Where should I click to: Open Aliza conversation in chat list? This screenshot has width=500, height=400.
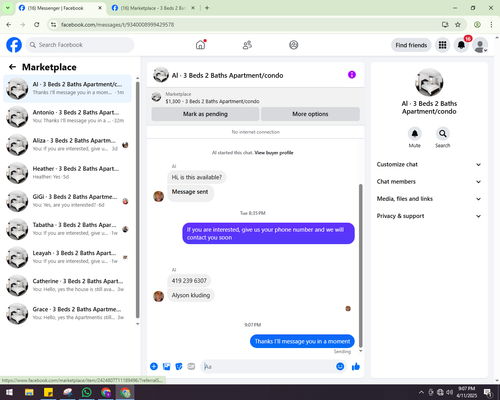tap(67, 145)
